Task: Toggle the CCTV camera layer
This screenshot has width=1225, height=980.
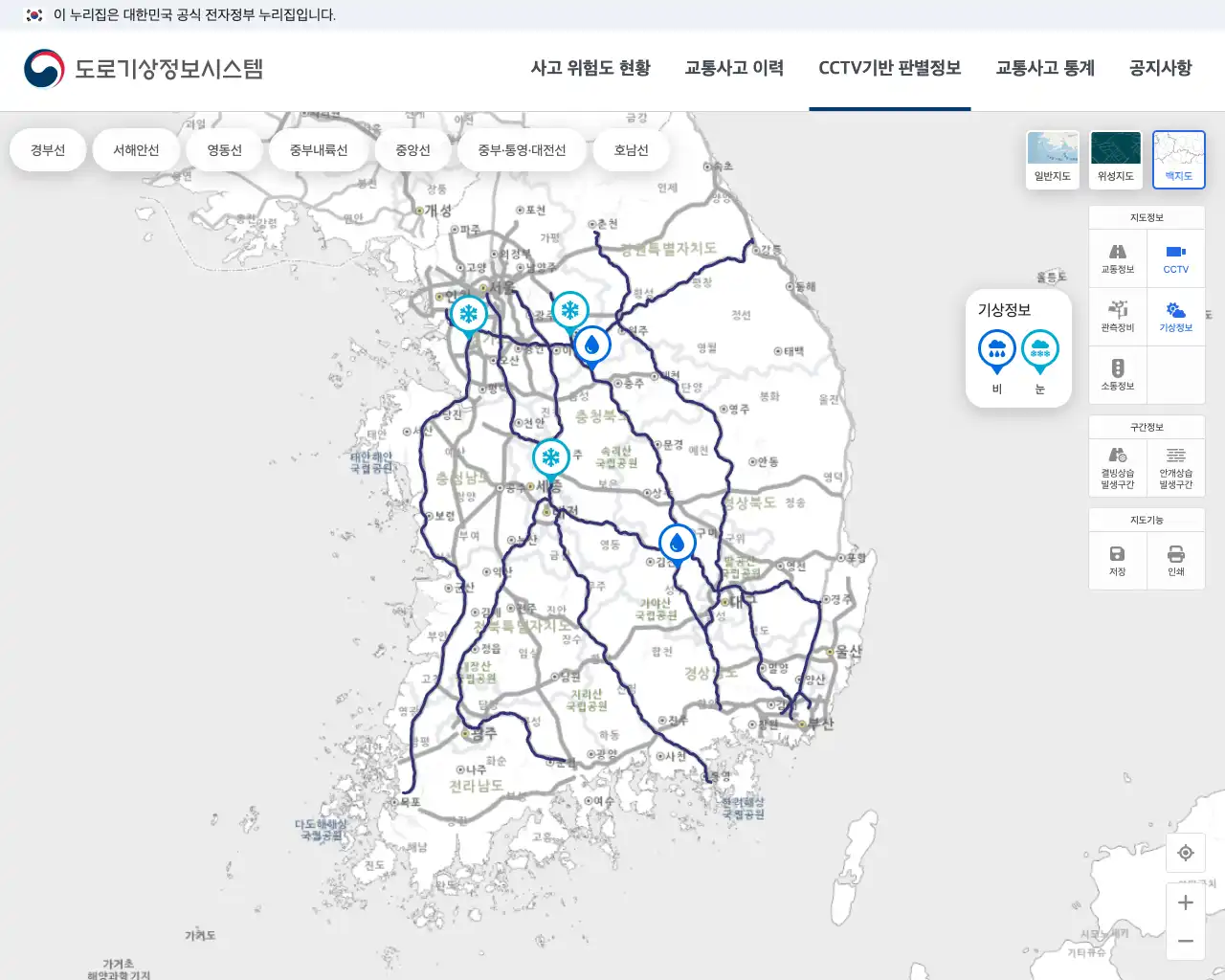Action: 1175,257
